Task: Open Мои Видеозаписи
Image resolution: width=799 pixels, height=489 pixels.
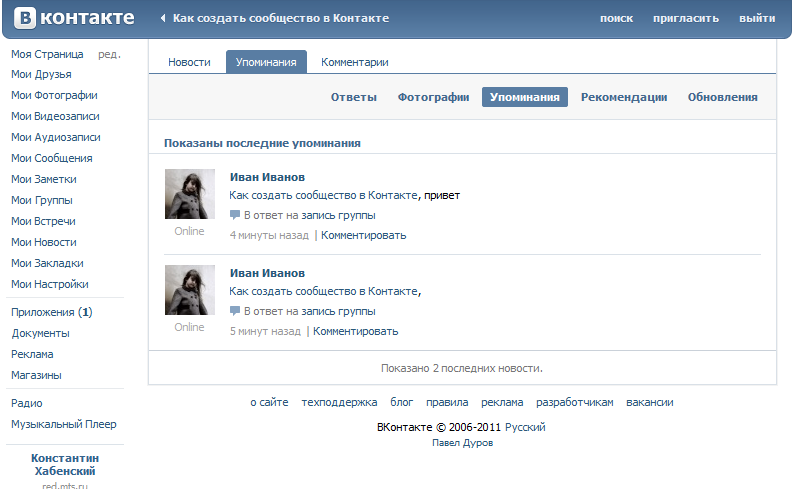Action: (x=55, y=116)
